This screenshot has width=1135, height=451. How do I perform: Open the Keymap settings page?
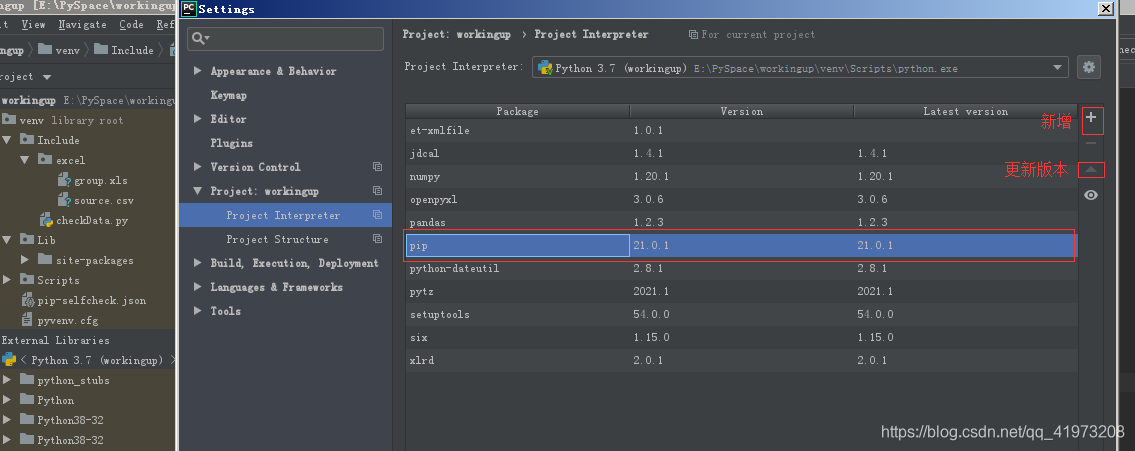(228, 95)
